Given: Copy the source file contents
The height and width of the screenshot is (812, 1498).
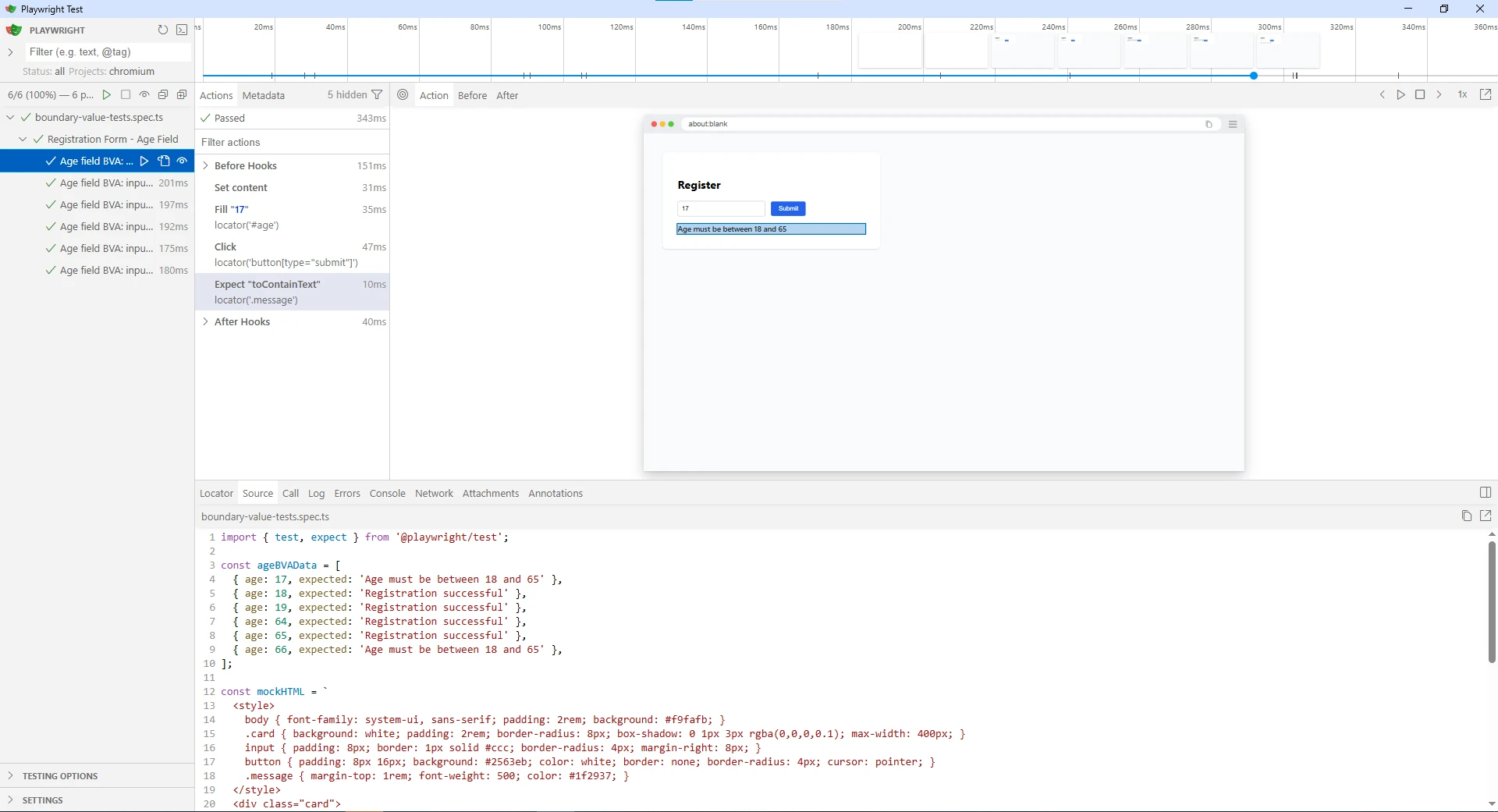Looking at the screenshot, I should (1466, 516).
